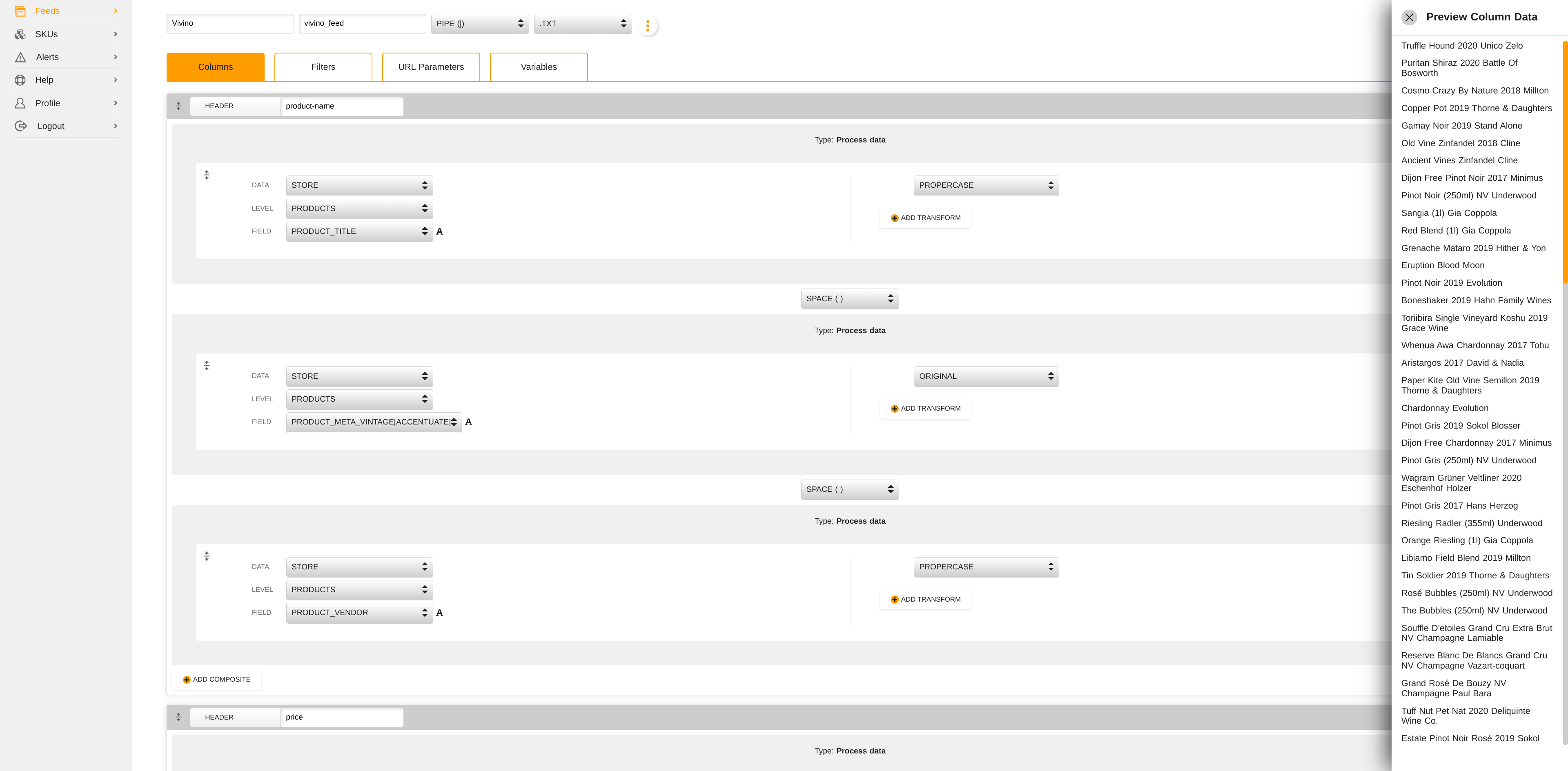This screenshot has width=1568, height=771.
Task: Open the PRODUCT_META_VINTAGE[ACCENTUATE] field dropdown
Action: point(374,422)
